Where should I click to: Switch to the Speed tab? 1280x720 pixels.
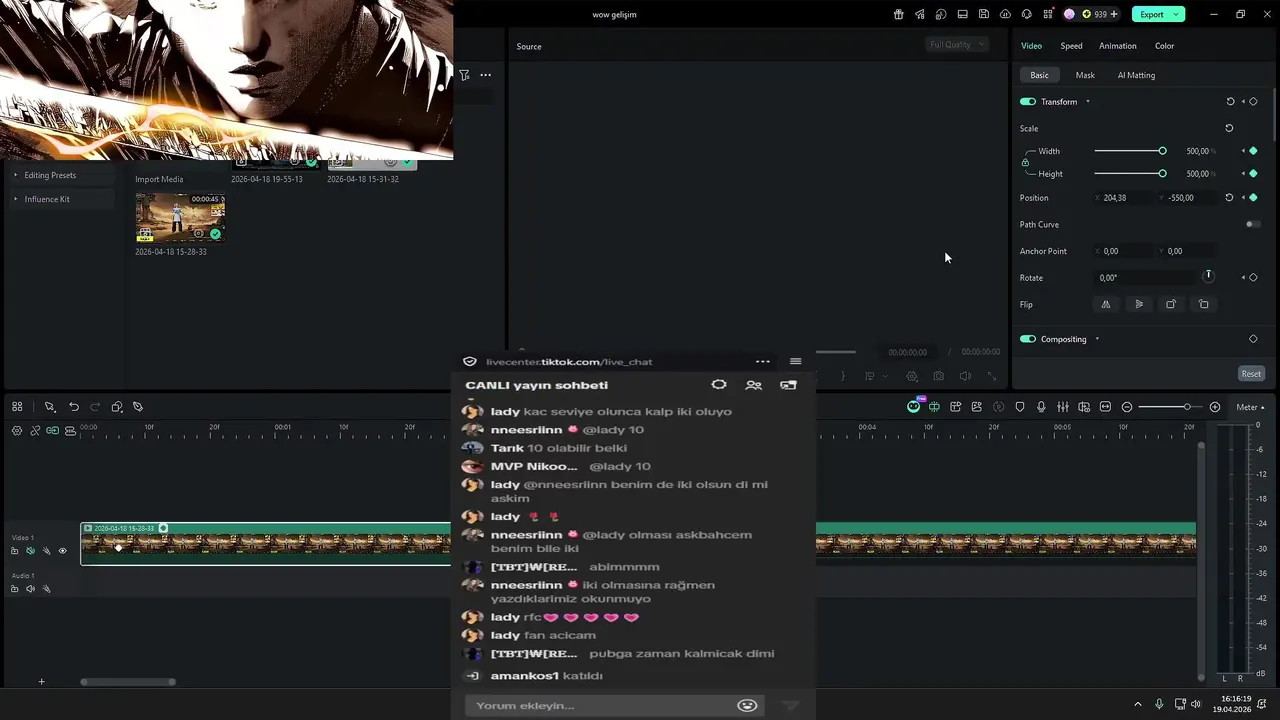tap(1071, 46)
